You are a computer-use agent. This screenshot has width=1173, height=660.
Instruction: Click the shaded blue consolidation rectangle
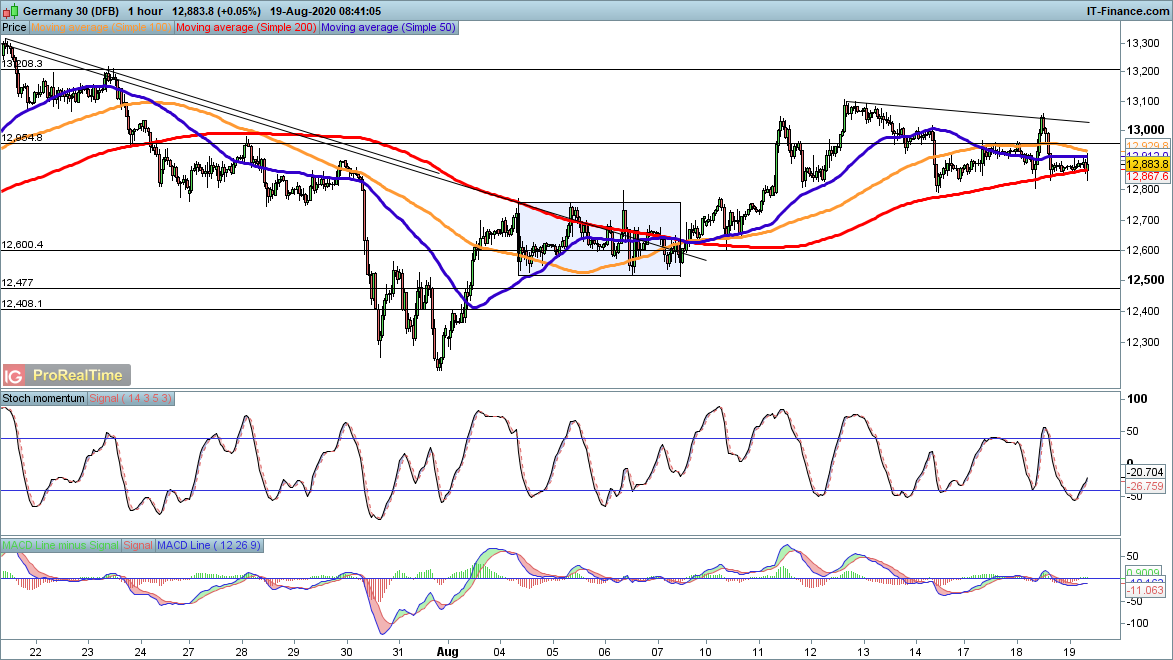coord(599,239)
